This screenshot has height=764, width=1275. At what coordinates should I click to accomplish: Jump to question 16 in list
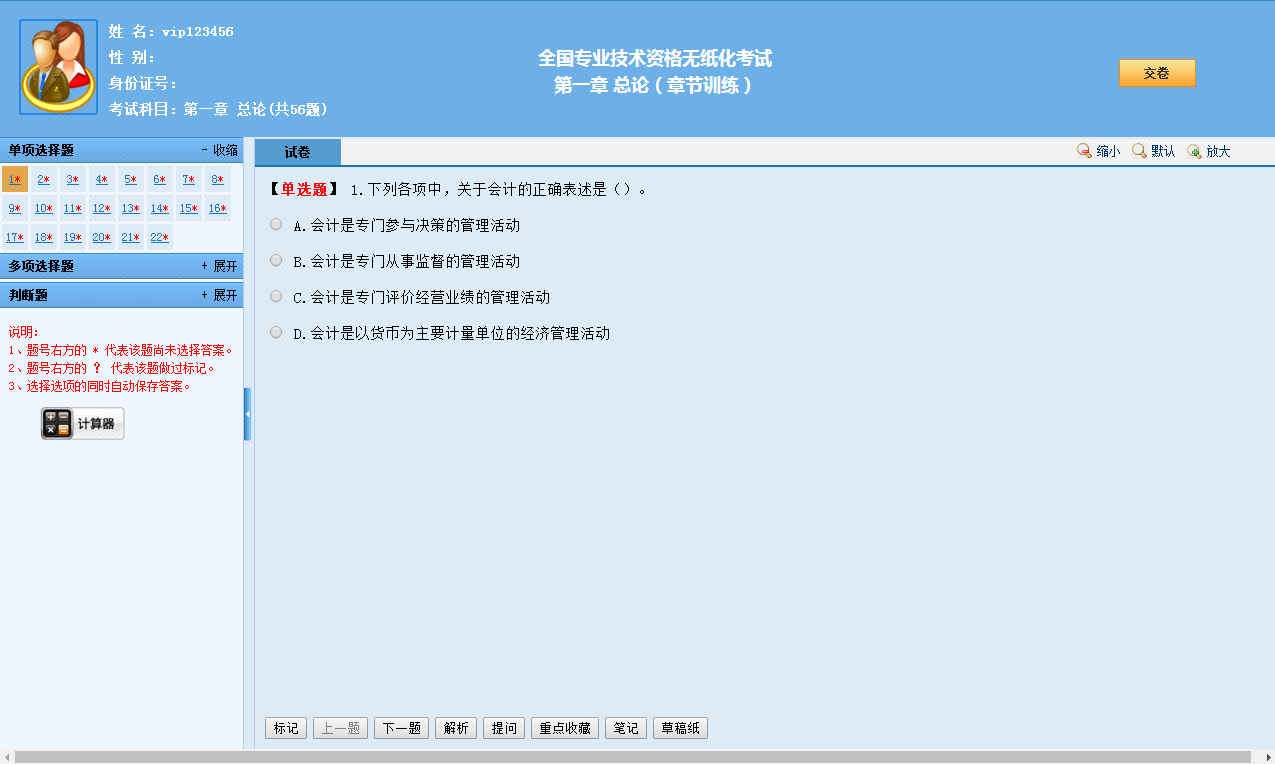(x=218, y=209)
